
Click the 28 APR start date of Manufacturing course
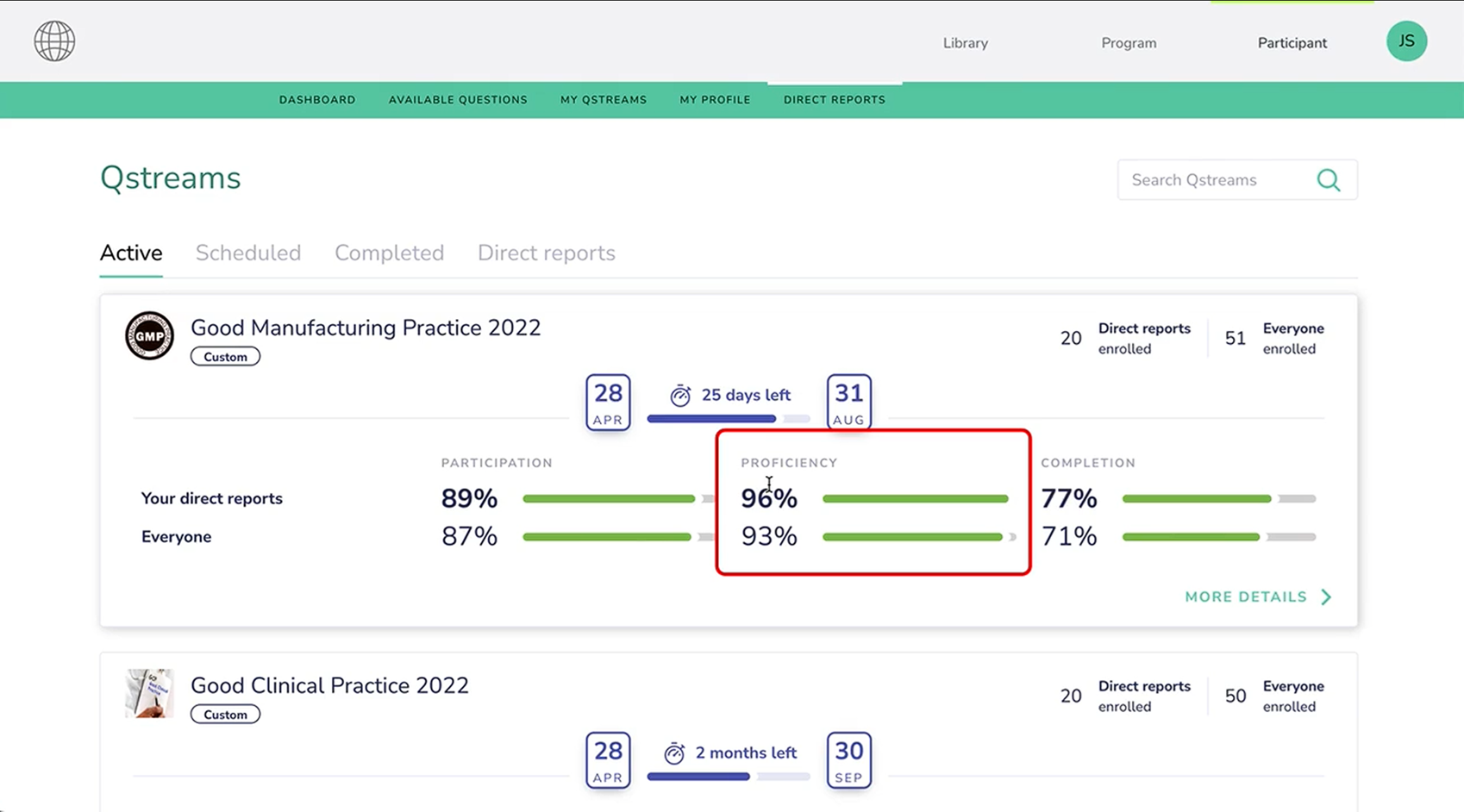(x=608, y=402)
